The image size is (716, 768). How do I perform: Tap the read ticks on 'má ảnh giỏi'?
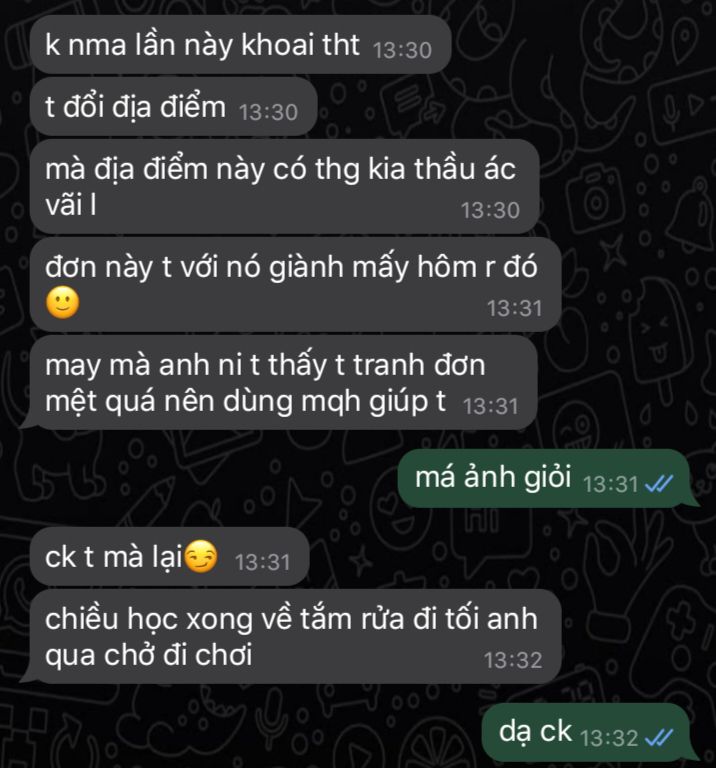coord(659,484)
